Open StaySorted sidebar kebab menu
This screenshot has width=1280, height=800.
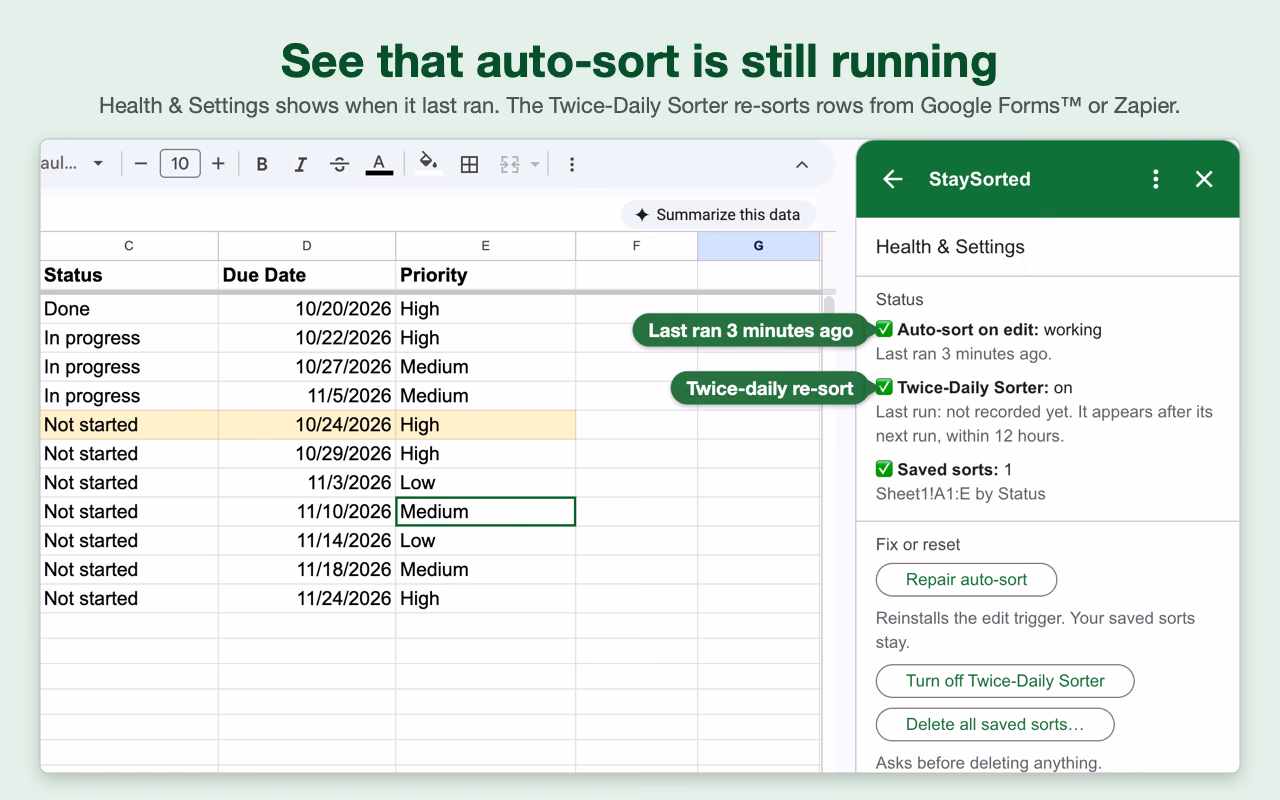[x=1156, y=179]
